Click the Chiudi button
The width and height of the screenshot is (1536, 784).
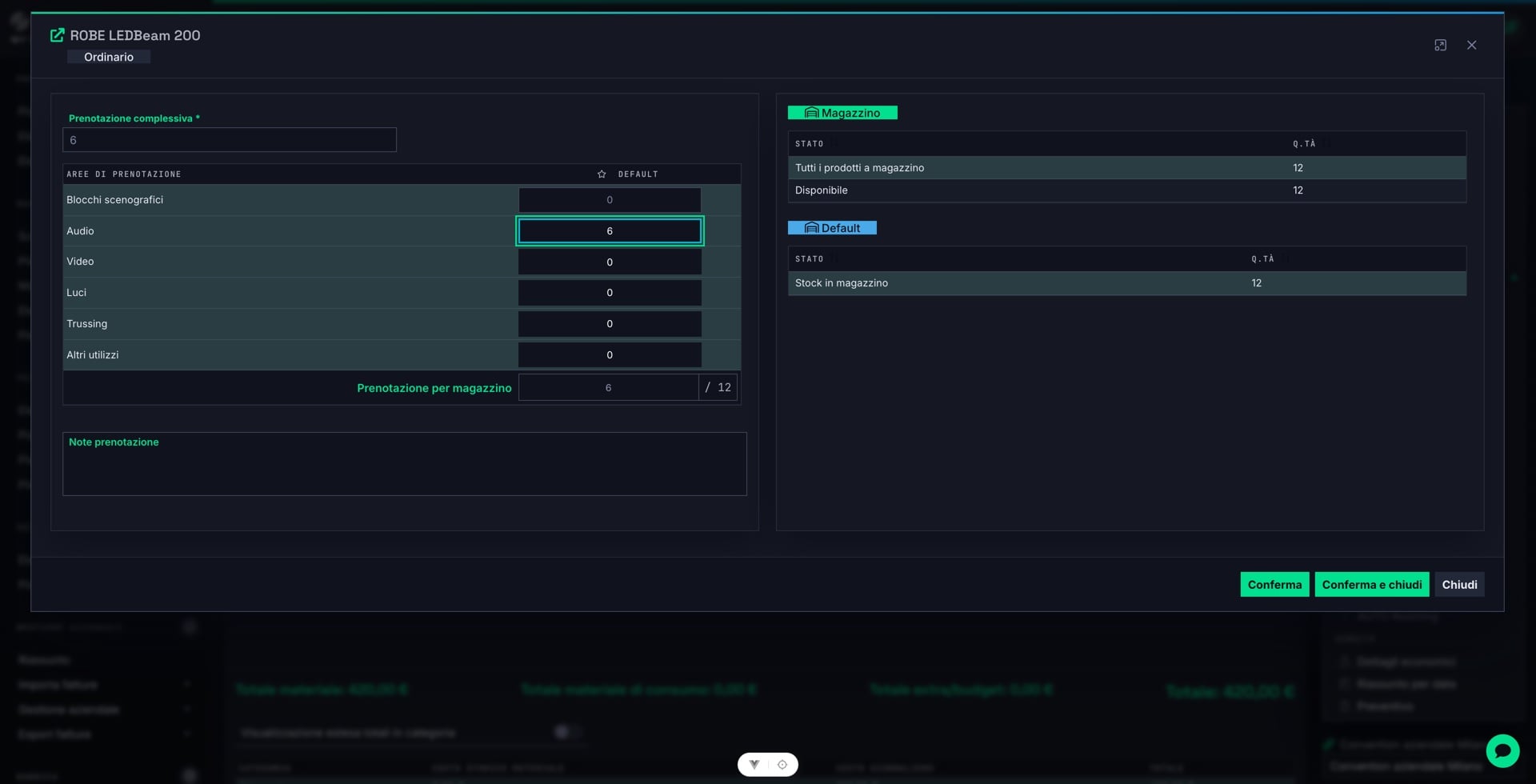(x=1459, y=585)
